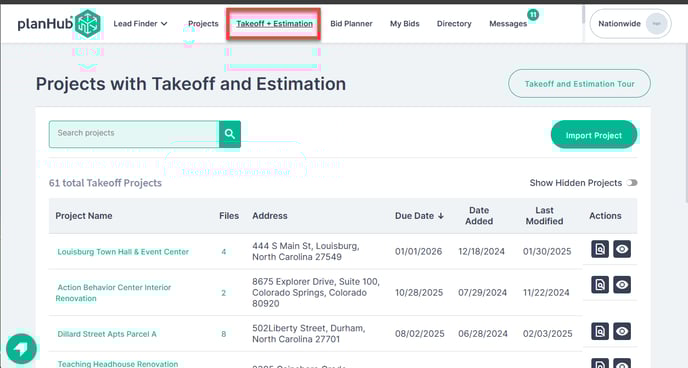Focus the Search projects input field
This screenshot has height=368, width=688.
click(134, 134)
